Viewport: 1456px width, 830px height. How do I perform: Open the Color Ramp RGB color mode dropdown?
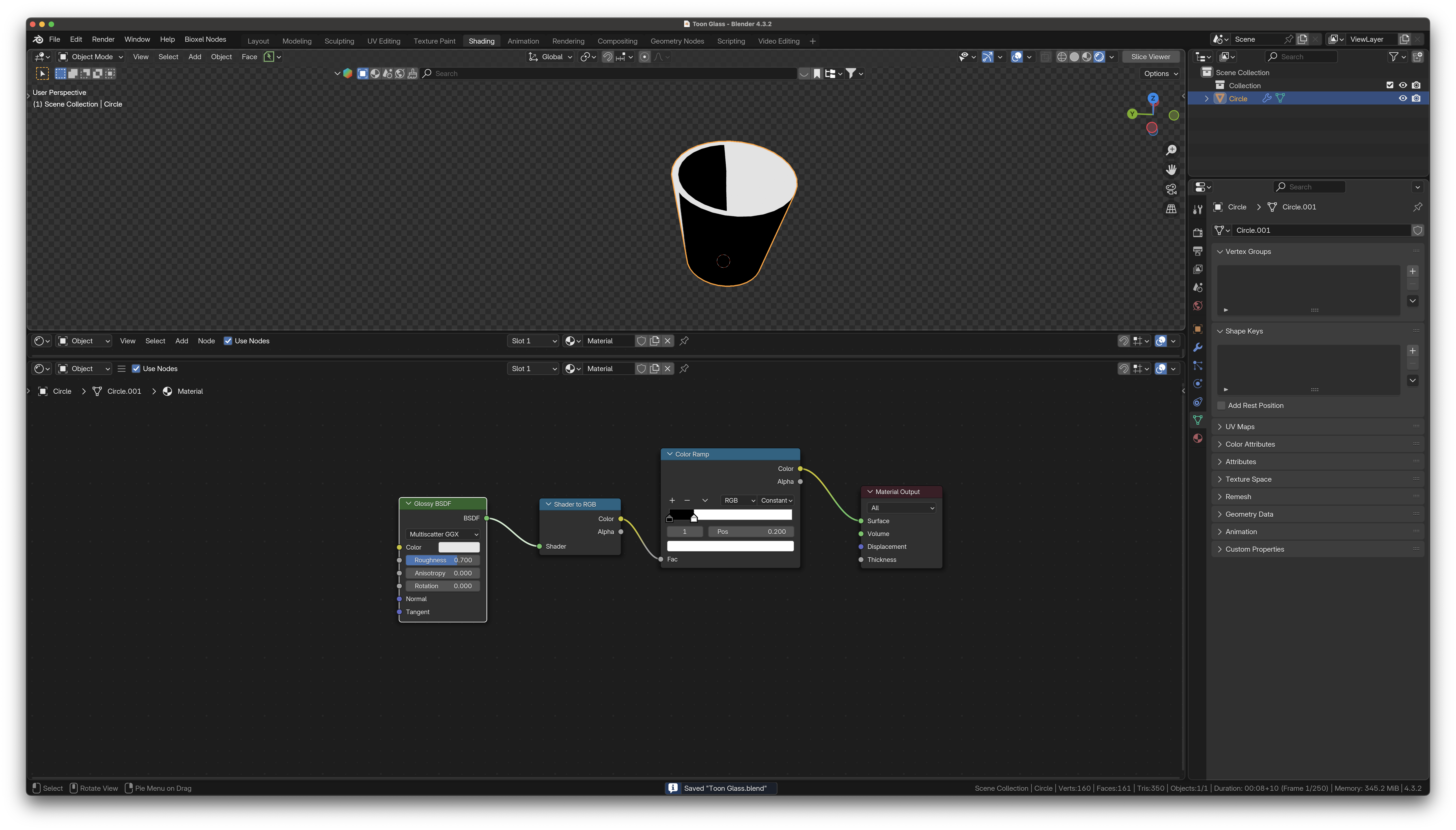click(739, 501)
